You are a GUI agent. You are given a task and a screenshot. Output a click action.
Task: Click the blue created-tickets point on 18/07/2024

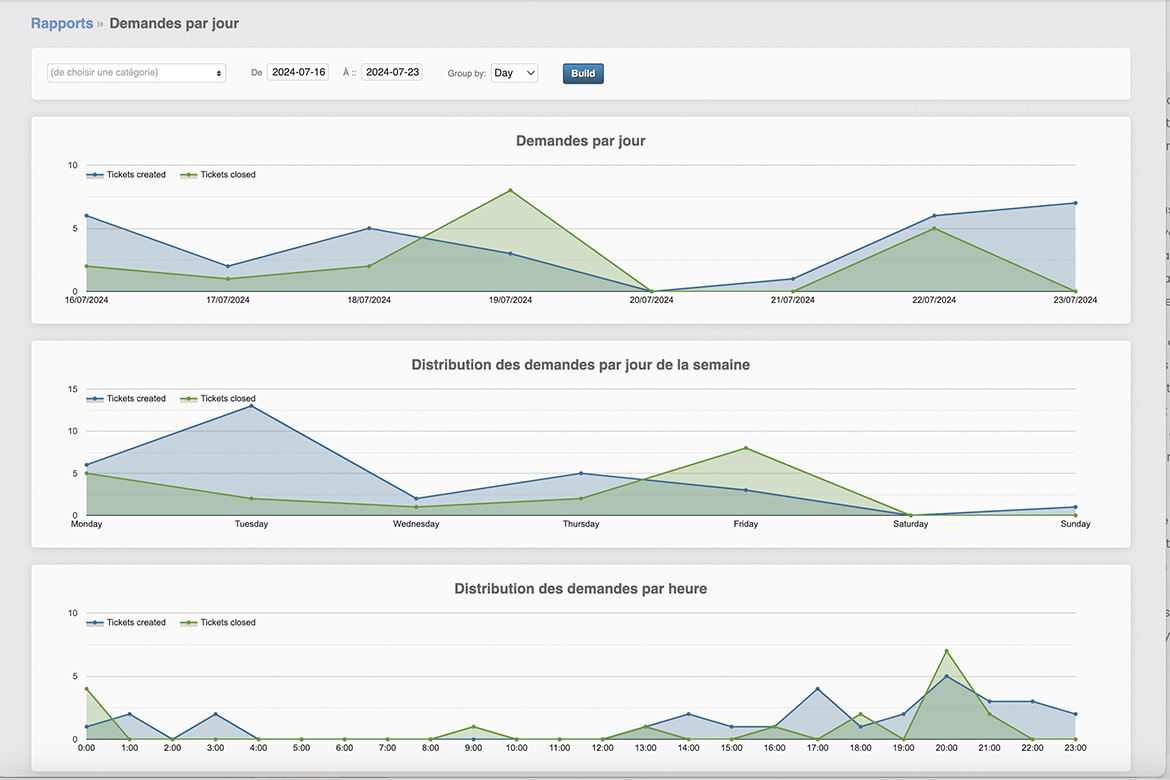(x=369, y=228)
